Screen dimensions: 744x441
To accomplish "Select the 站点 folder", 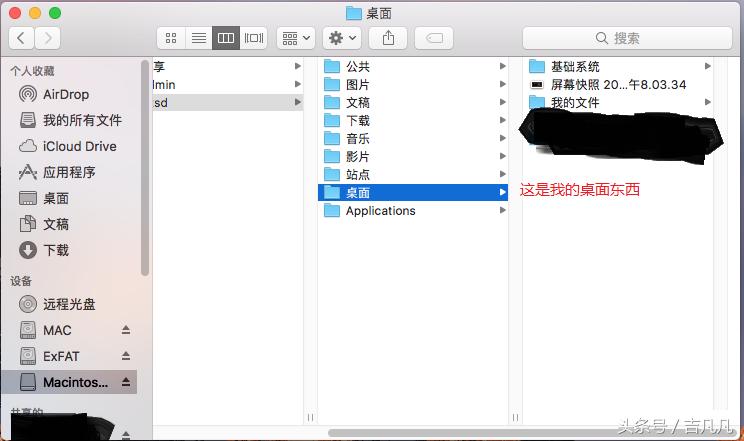I will tap(413, 175).
